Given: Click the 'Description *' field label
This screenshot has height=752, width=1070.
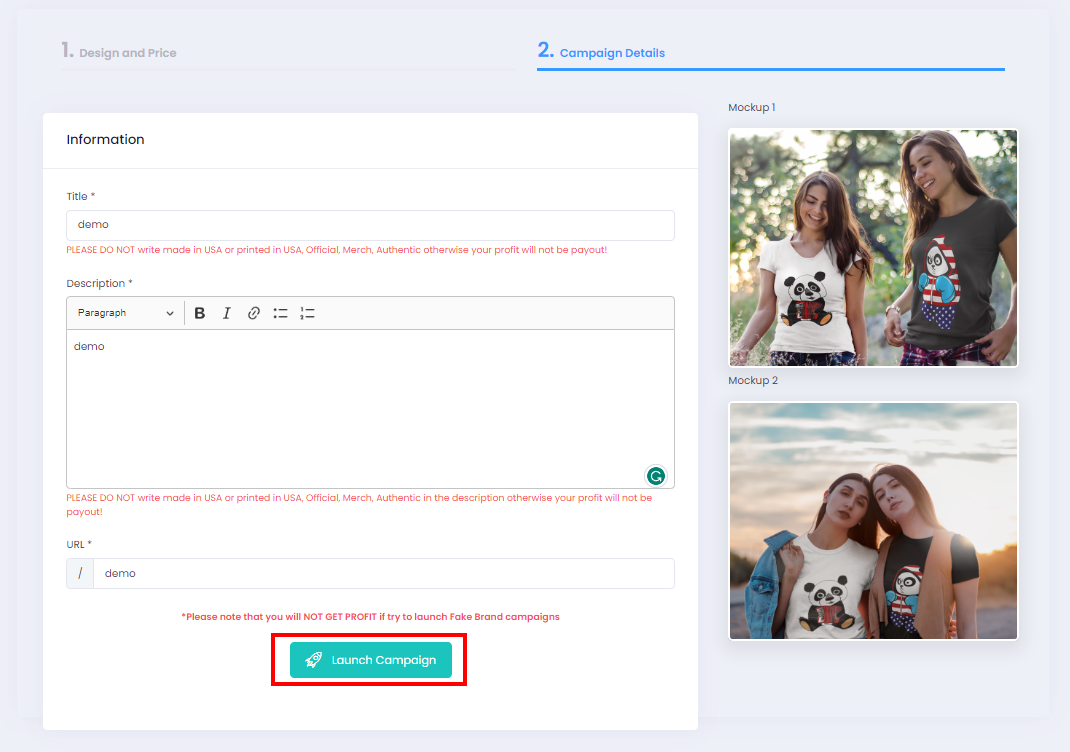Looking at the screenshot, I should pos(100,283).
